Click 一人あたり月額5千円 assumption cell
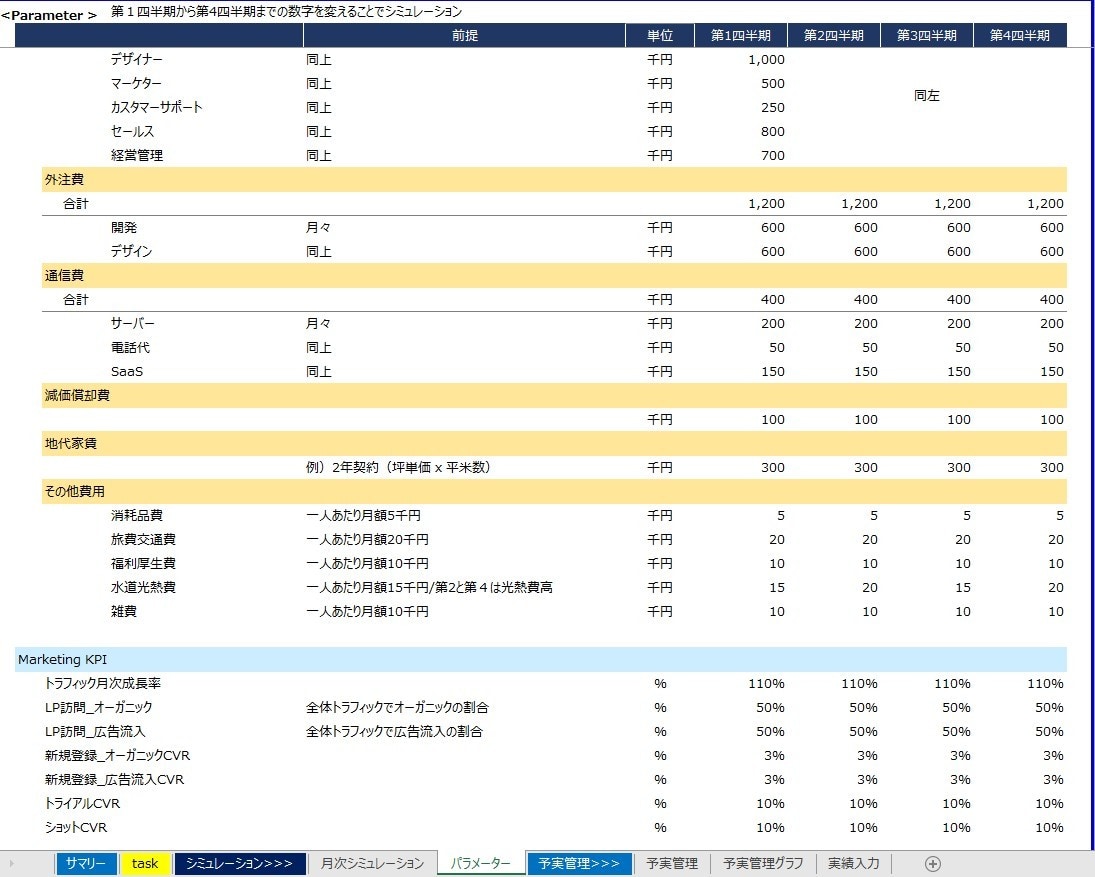The width and height of the screenshot is (1095, 877). tap(363, 515)
